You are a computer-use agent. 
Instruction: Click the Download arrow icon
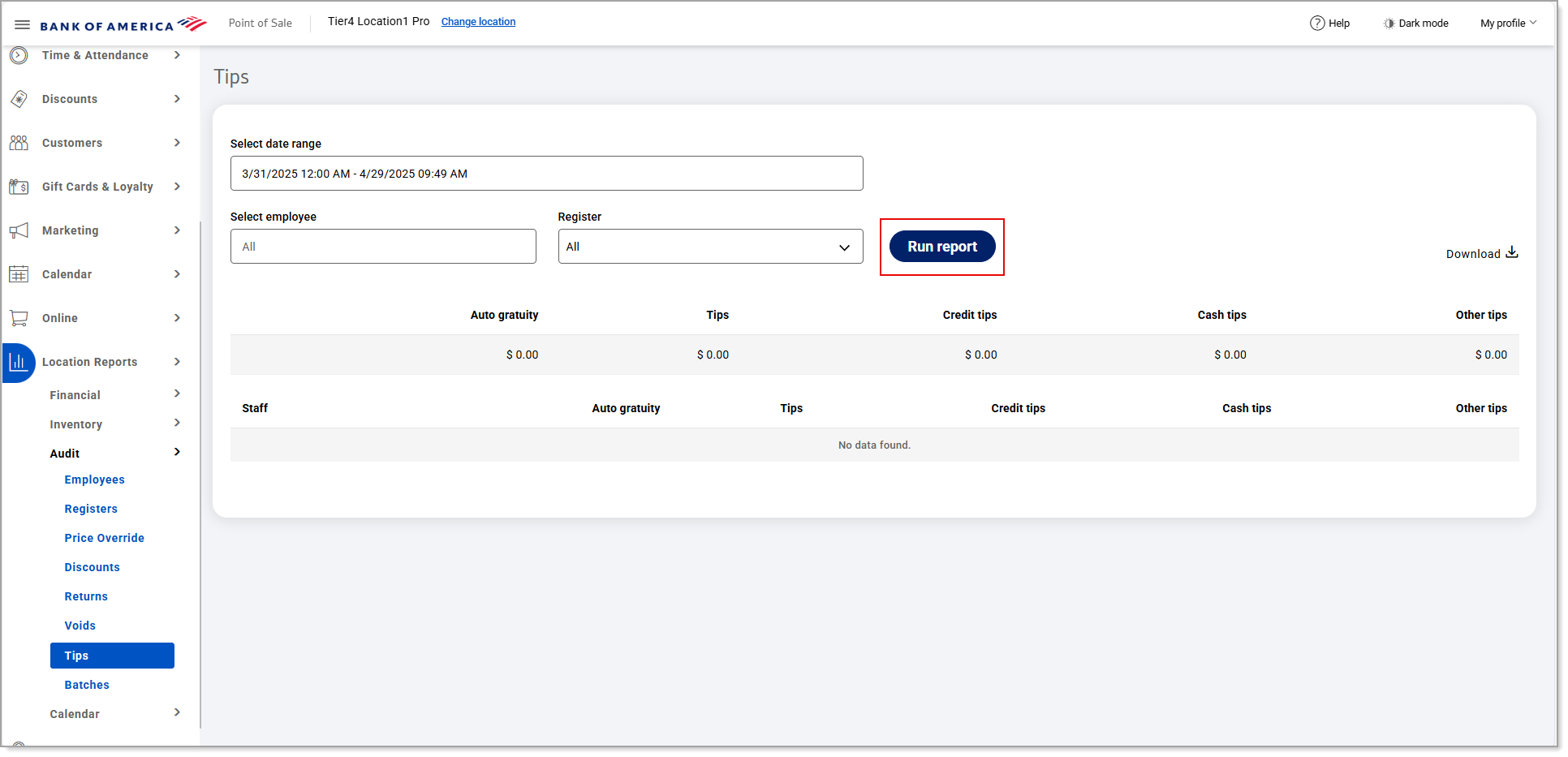(1511, 252)
